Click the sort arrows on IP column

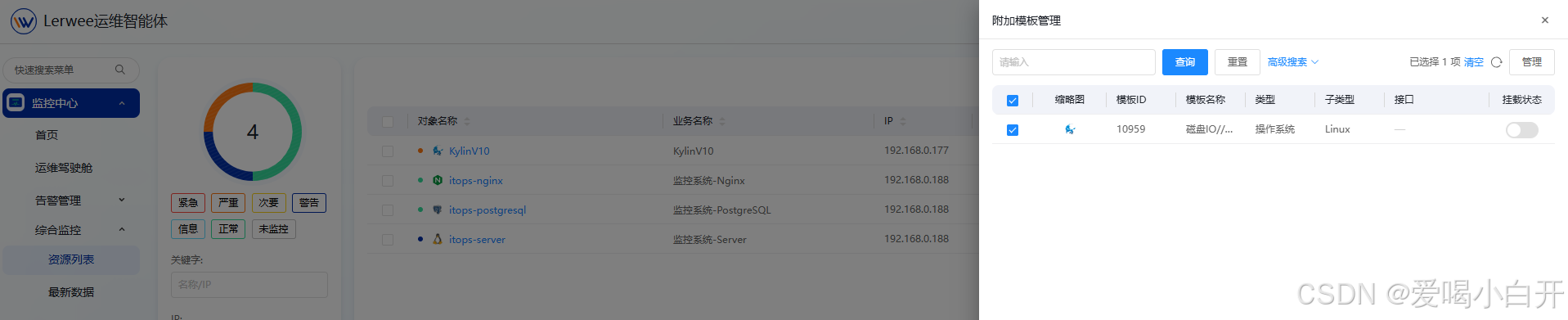tap(903, 121)
